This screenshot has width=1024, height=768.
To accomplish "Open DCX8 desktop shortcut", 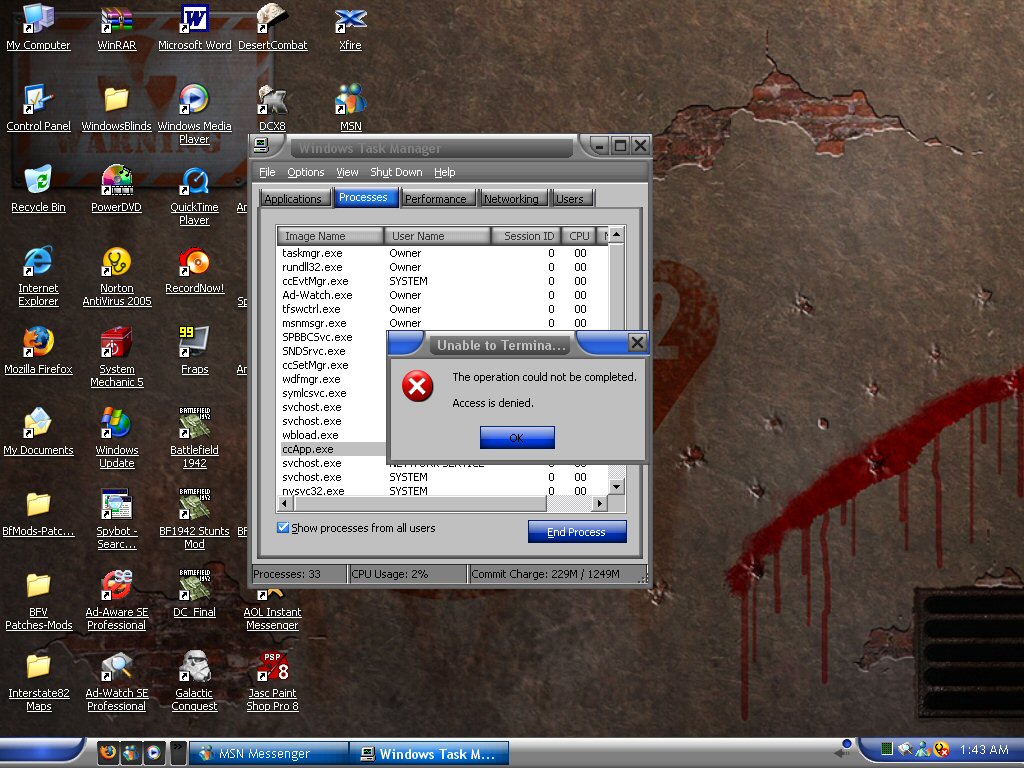I will click(x=272, y=107).
